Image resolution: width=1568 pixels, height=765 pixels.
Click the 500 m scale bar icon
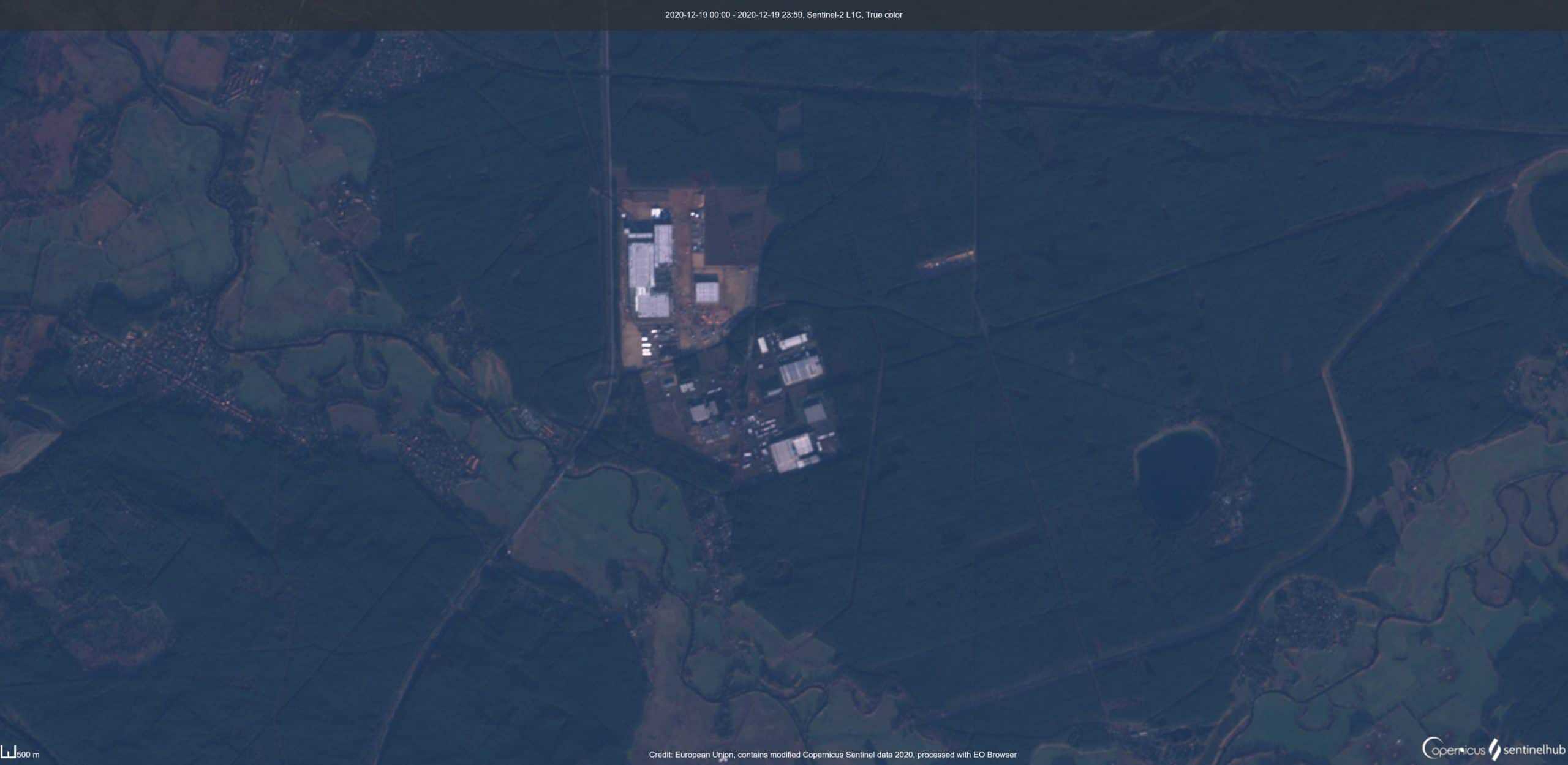coord(7,752)
